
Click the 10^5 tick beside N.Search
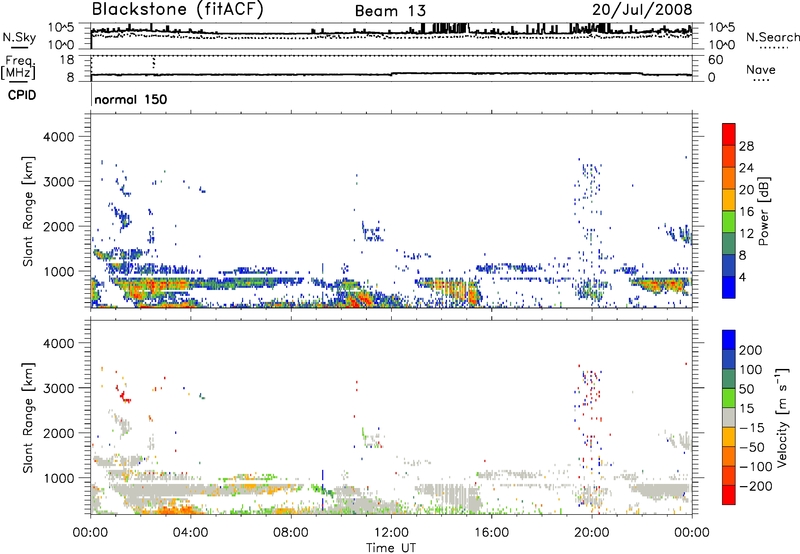tap(721, 28)
